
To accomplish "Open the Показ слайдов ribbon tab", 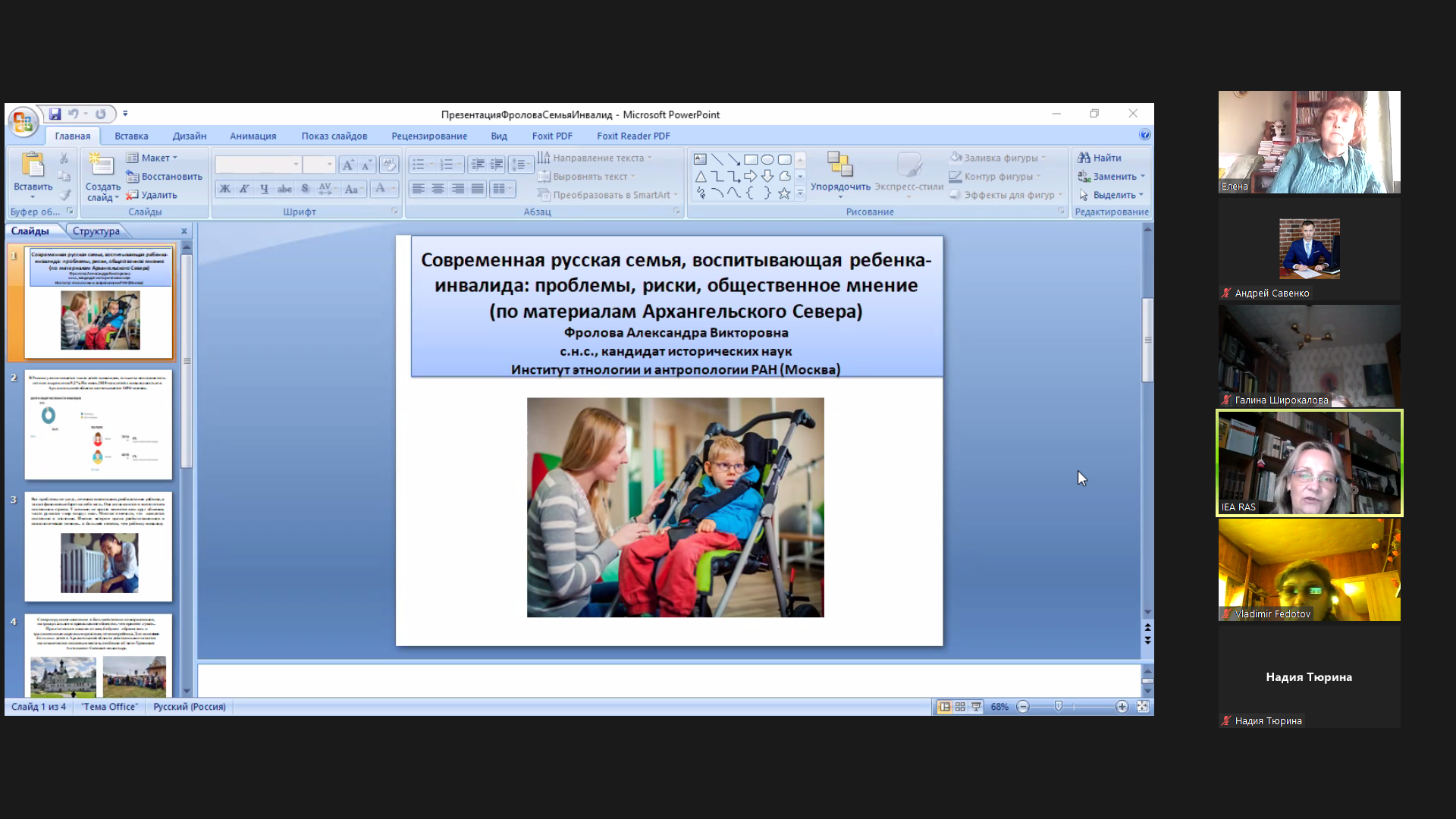I will [334, 136].
